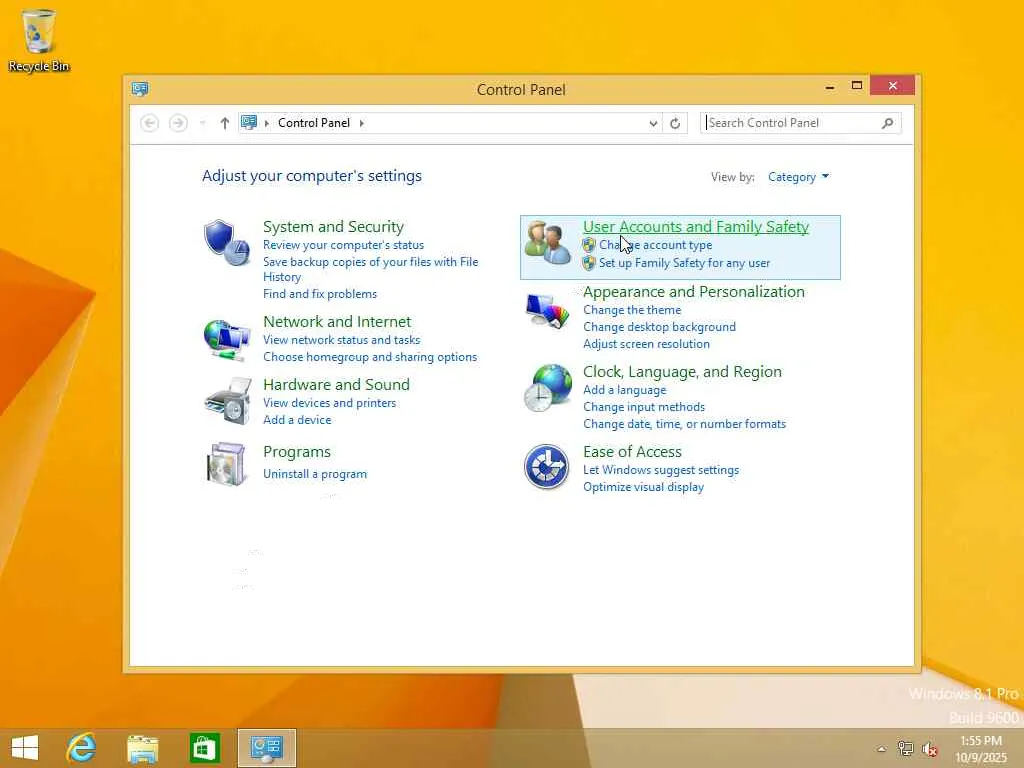
Task: Open System and Security category
Action: [333, 227]
